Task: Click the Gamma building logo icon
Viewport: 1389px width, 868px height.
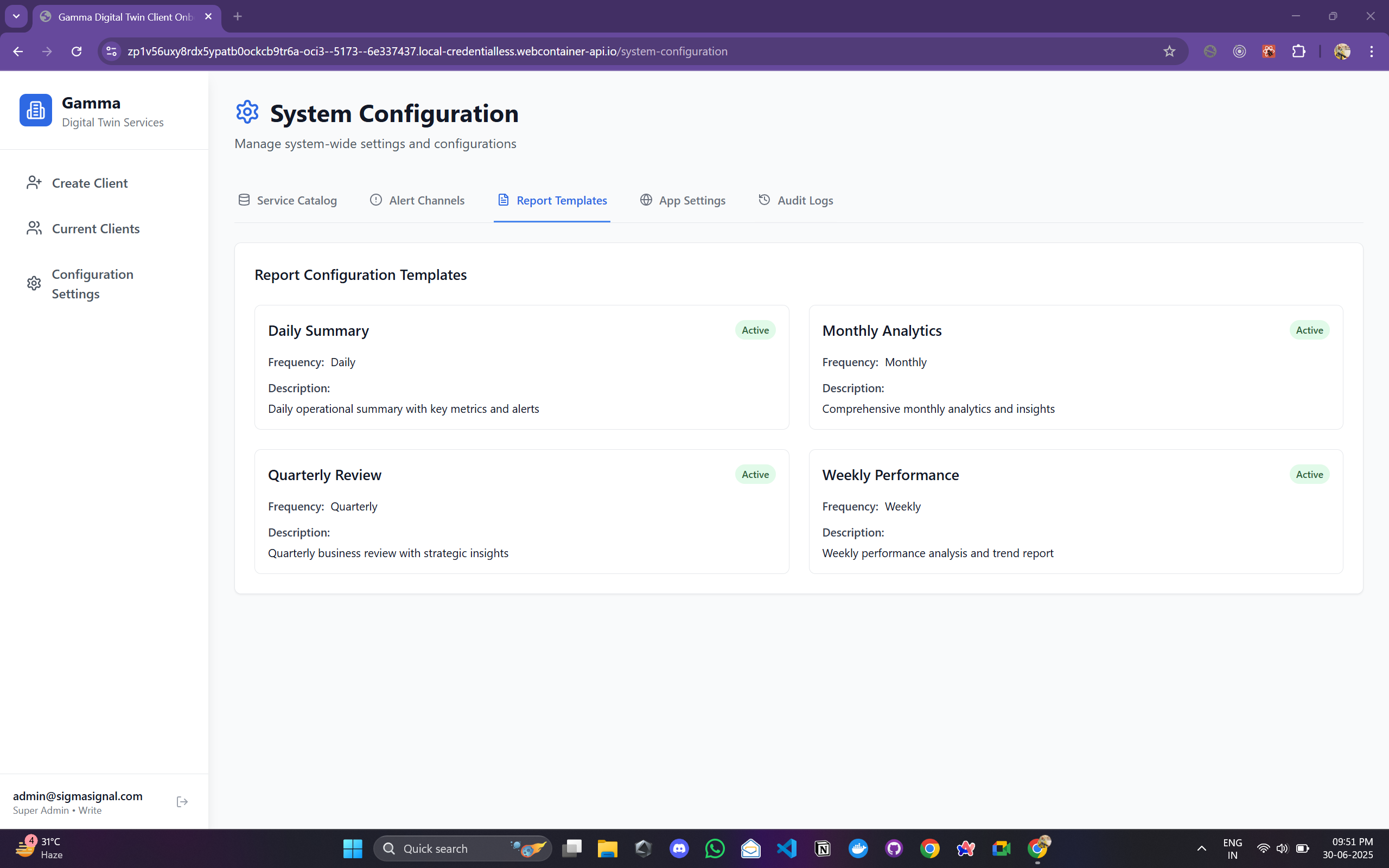Action: tap(36, 110)
